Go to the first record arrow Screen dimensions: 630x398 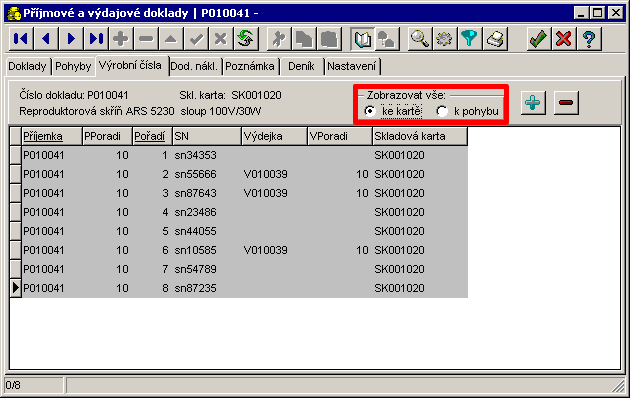[x=20, y=39]
